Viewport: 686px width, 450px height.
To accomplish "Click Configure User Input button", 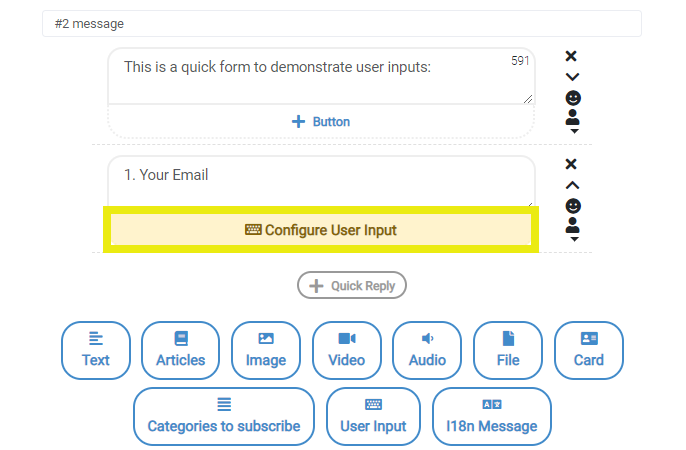I will coord(321,230).
